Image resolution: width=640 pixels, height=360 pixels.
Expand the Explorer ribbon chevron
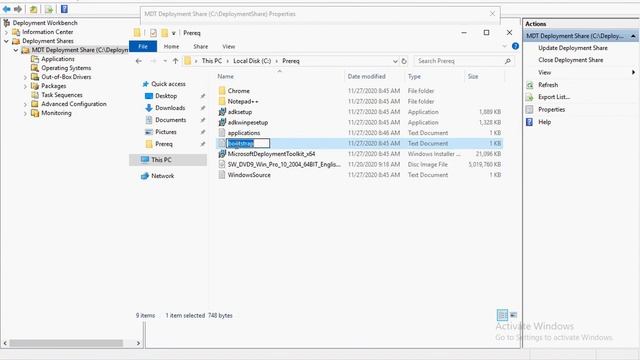504,46
